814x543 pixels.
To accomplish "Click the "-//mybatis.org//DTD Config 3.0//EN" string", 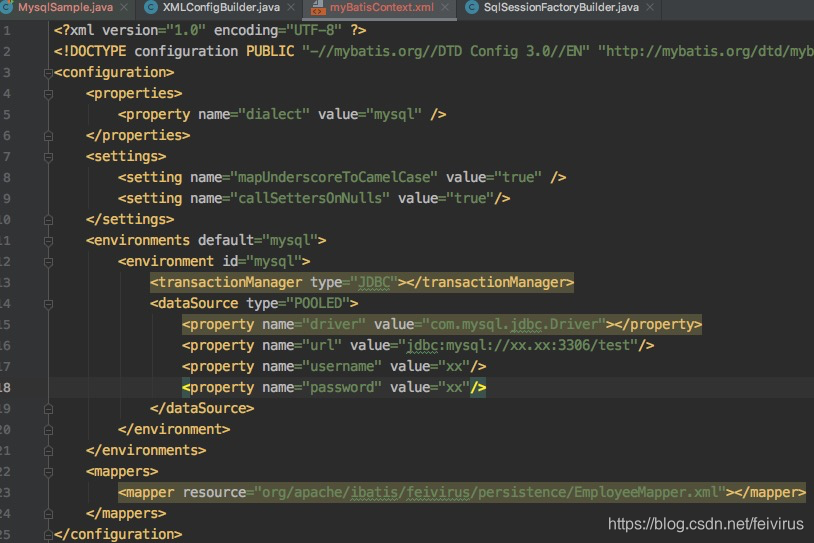I will tap(446, 51).
